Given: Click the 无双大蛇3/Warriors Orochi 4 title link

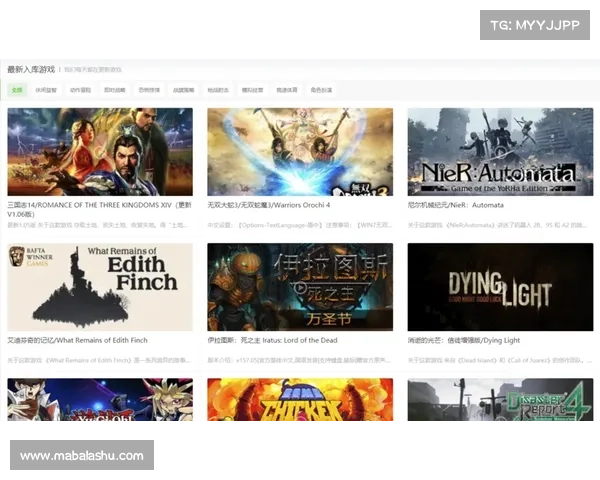Looking at the screenshot, I should coord(269,205).
